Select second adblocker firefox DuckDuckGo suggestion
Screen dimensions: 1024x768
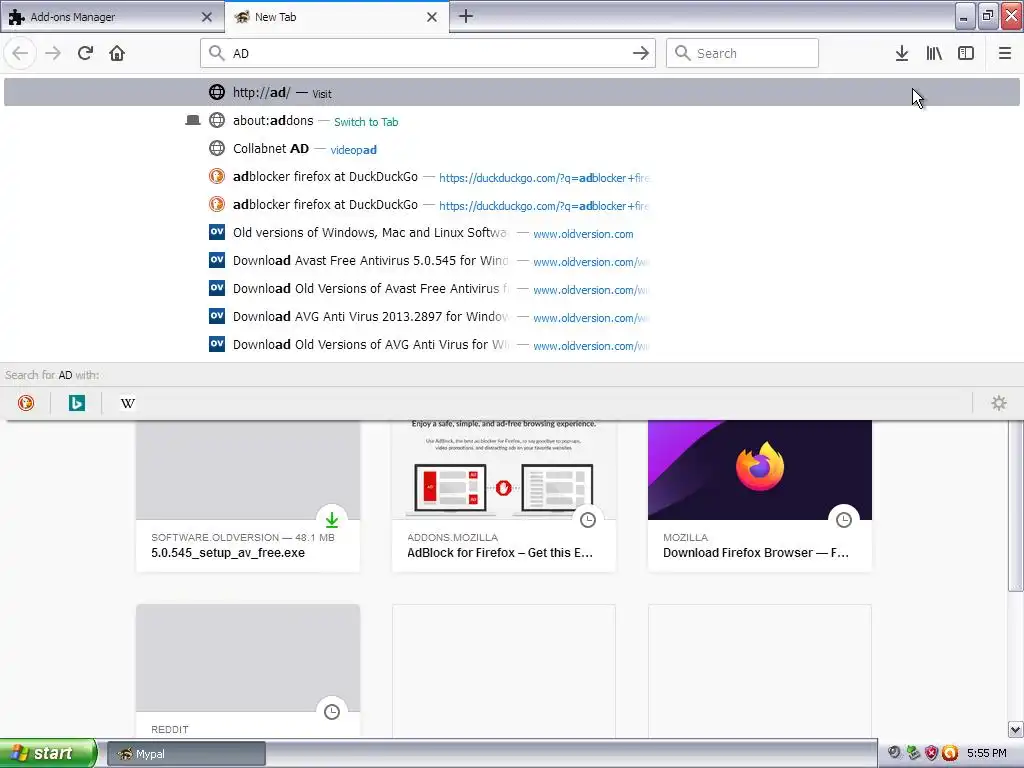point(512,204)
